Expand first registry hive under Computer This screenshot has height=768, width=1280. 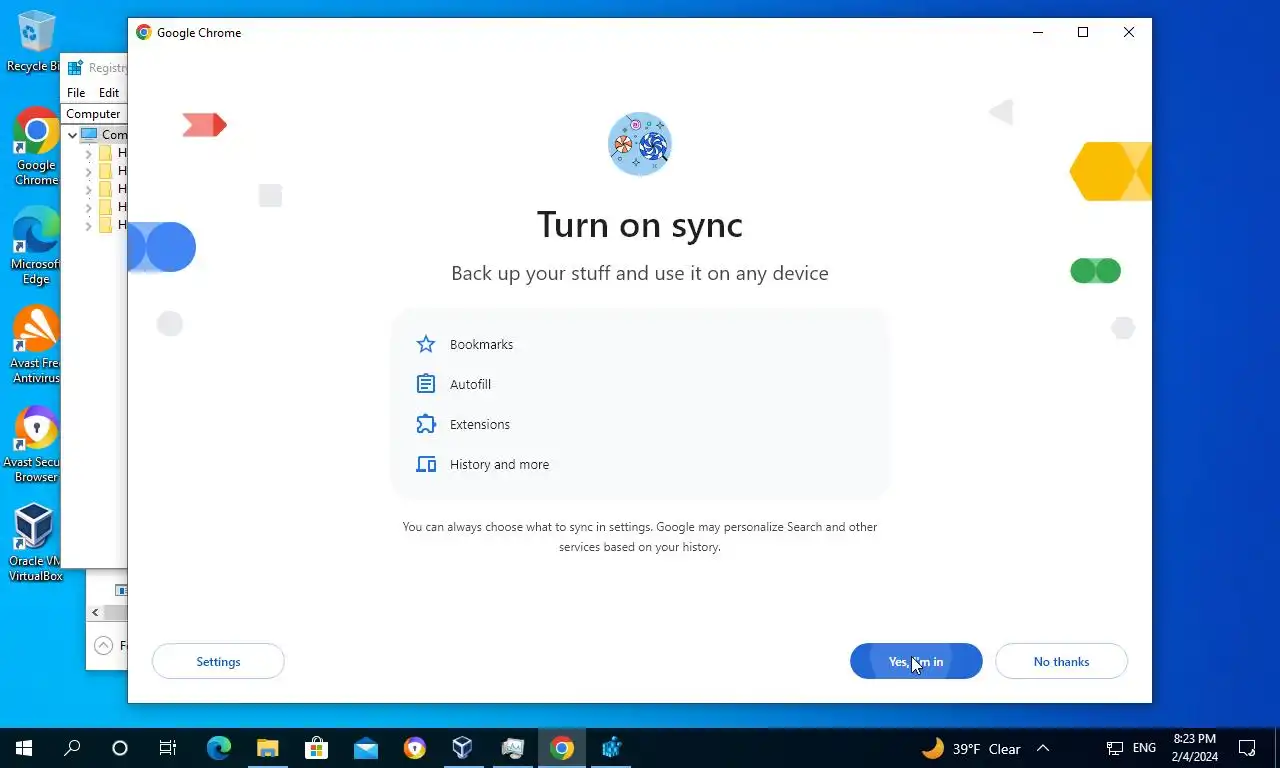tap(89, 153)
